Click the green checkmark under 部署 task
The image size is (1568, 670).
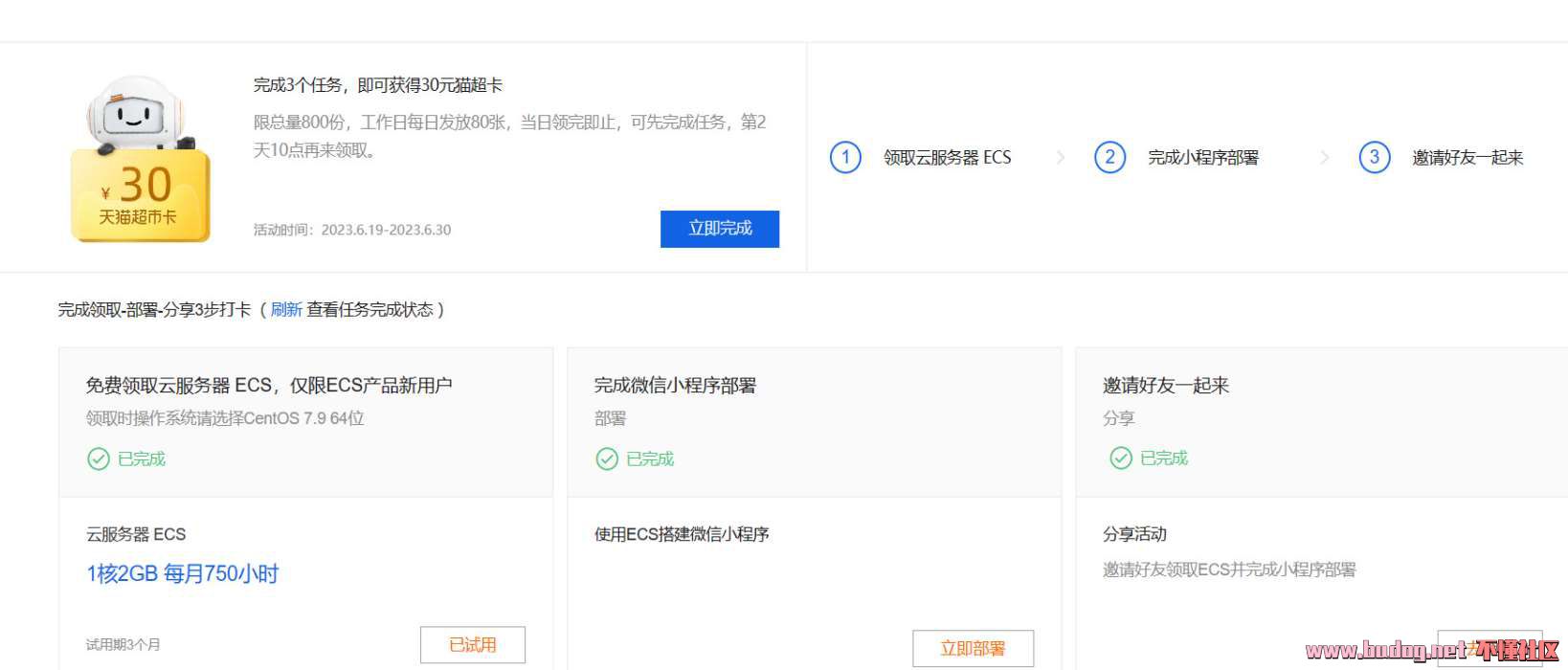pyautogui.click(x=607, y=459)
